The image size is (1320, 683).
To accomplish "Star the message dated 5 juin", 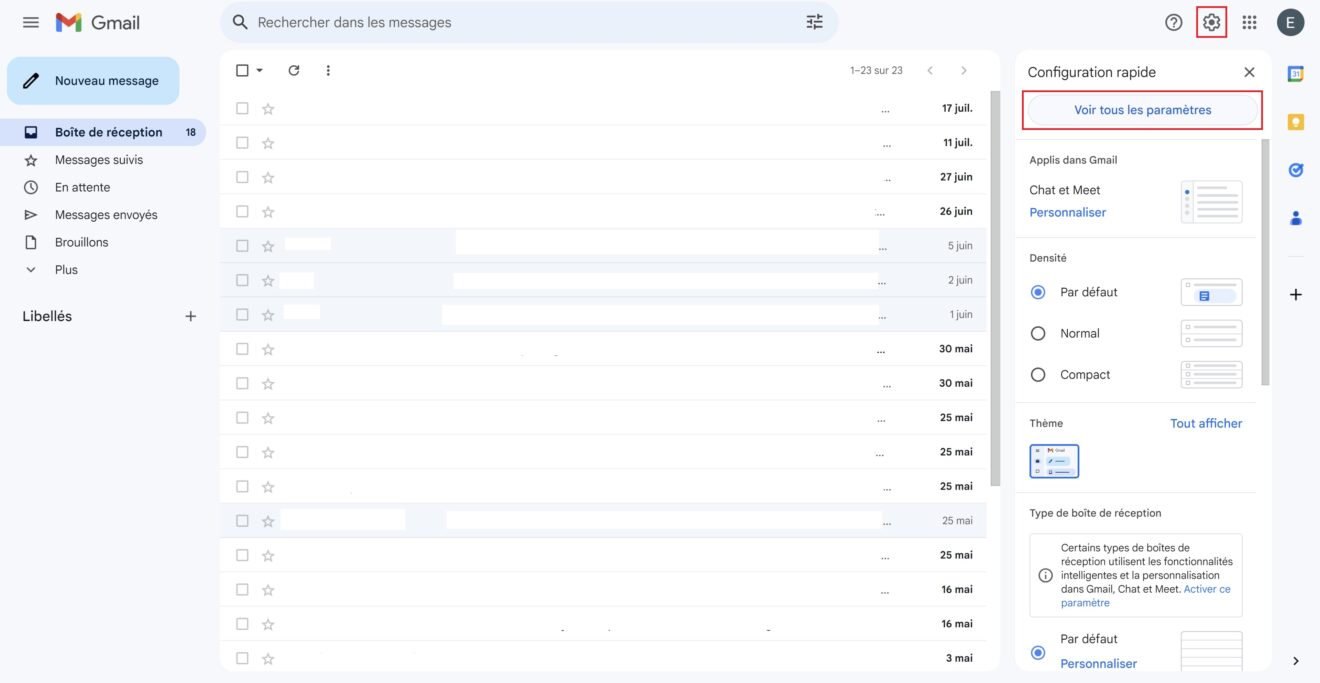I will 268,246.
